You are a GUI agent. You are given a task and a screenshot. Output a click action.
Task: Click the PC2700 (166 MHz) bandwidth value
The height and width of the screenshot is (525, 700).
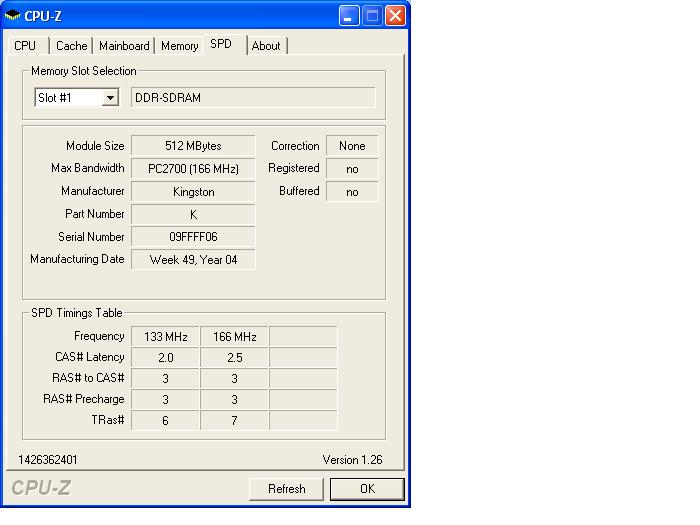point(193,169)
